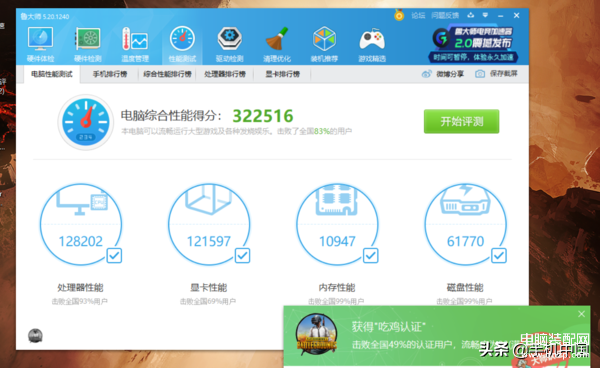
Task: Uncheck the 内存性能 checkbox
Action: tap(370, 256)
